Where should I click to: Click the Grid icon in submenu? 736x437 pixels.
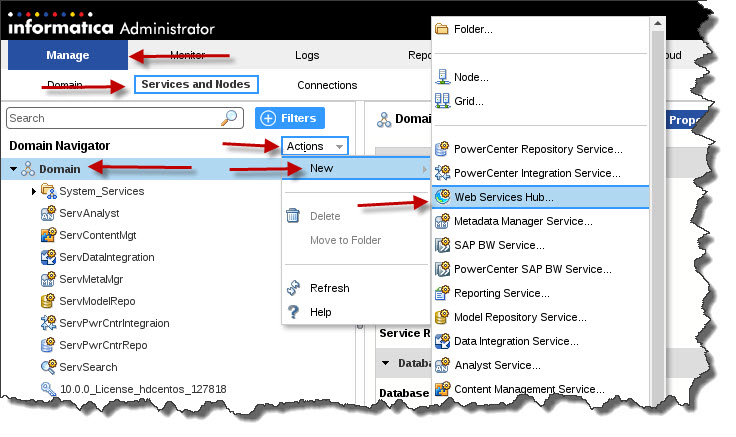coord(442,100)
